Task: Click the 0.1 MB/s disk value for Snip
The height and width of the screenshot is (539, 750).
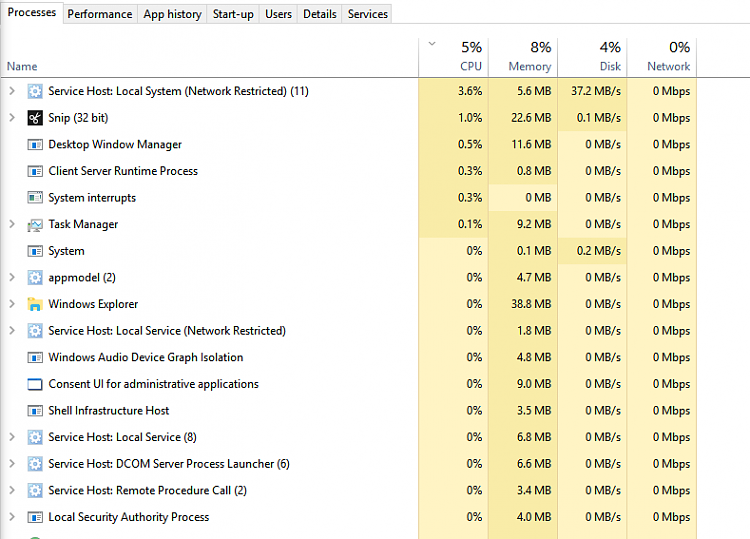Action: (x=598, y=118)
